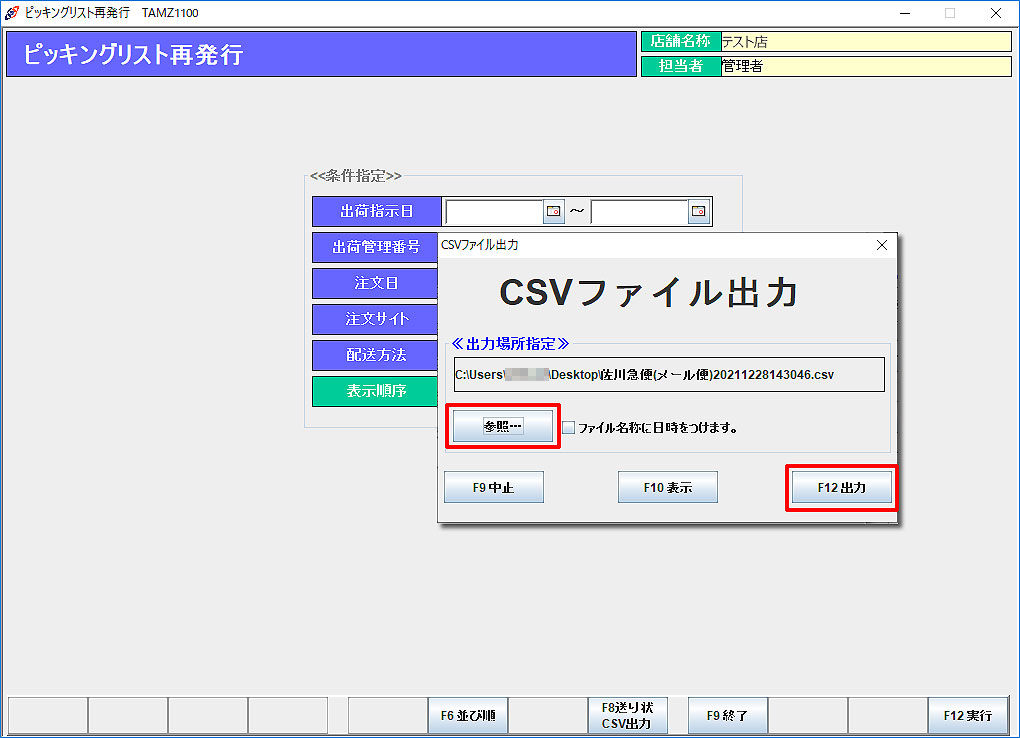Click the F10 表示 button
Viewport: 1020px width, 738px height.
667,488
